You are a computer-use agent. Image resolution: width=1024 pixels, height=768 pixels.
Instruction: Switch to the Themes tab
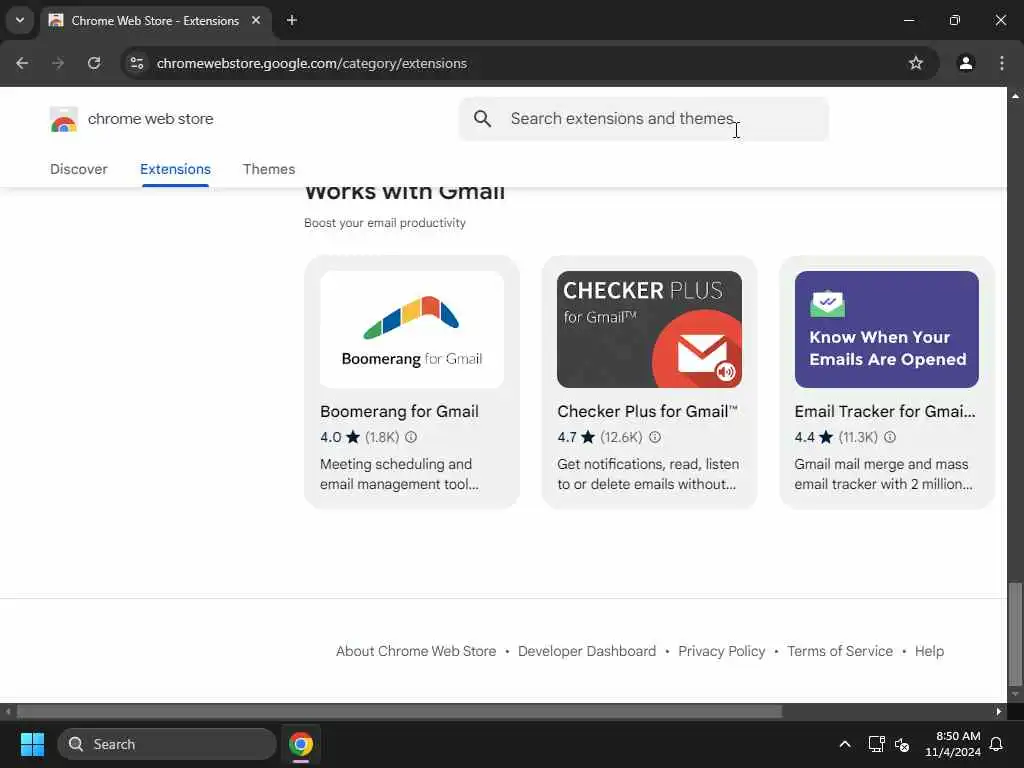269,169
